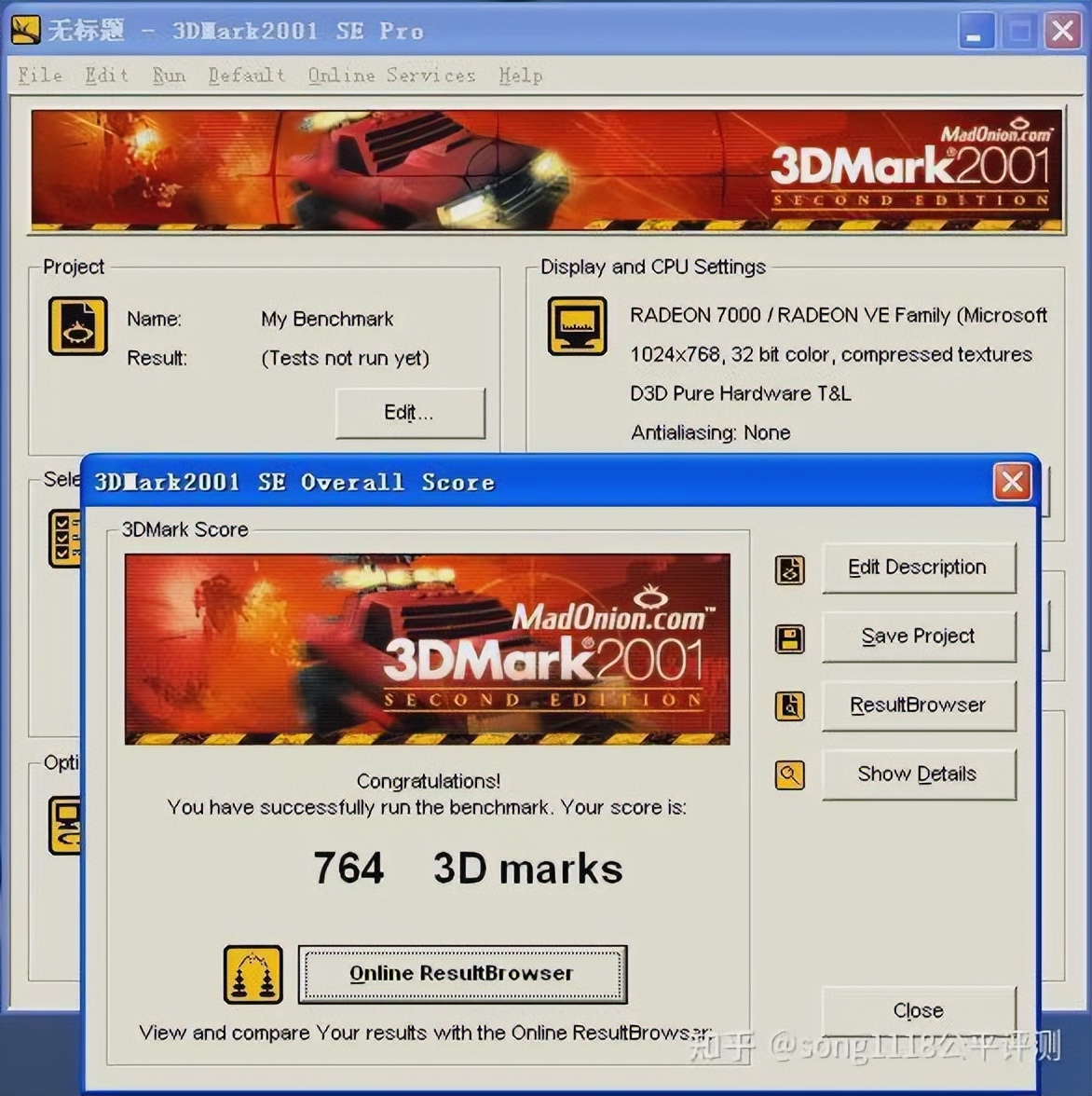This screenshot has height=1096, width=1092.
Task: Click the Edit... button under Project
Action: [410, 413]
